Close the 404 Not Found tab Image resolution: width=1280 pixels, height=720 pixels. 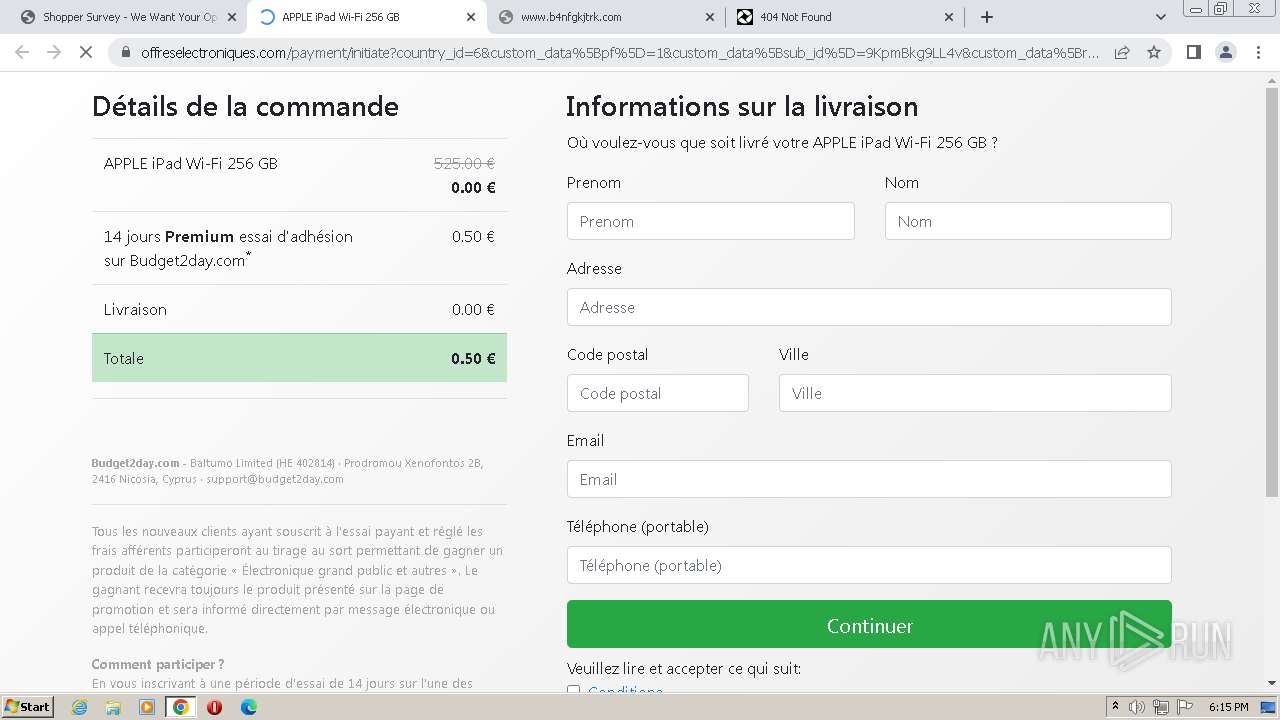click(x=949, y=17)
